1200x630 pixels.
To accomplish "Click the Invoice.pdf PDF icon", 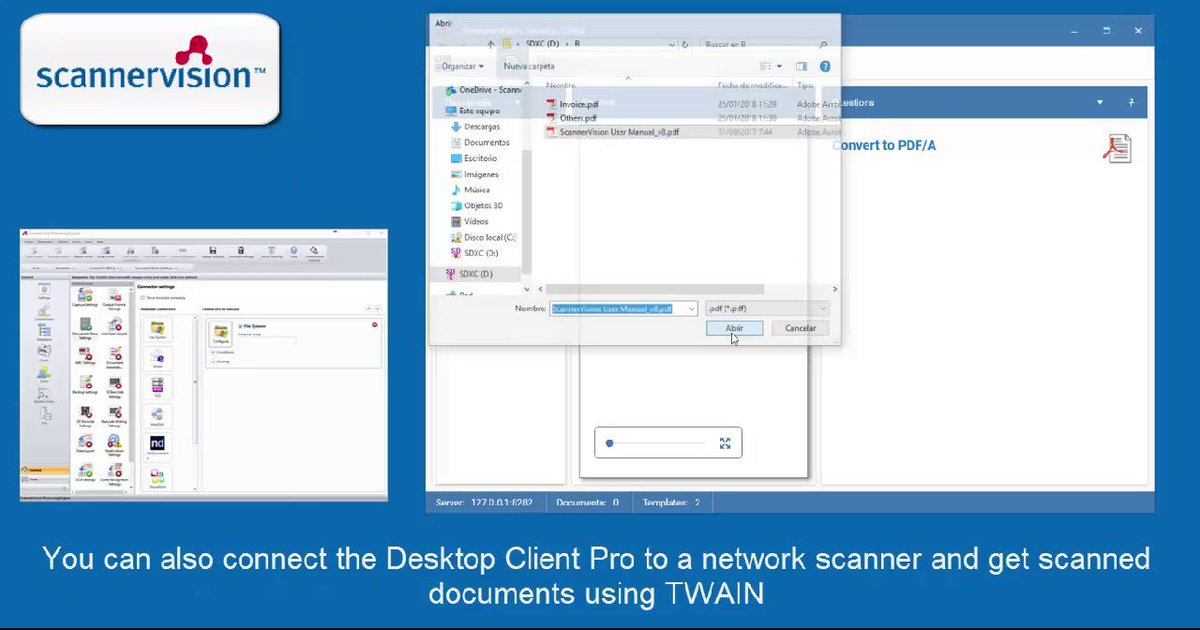I will point(551,103).
